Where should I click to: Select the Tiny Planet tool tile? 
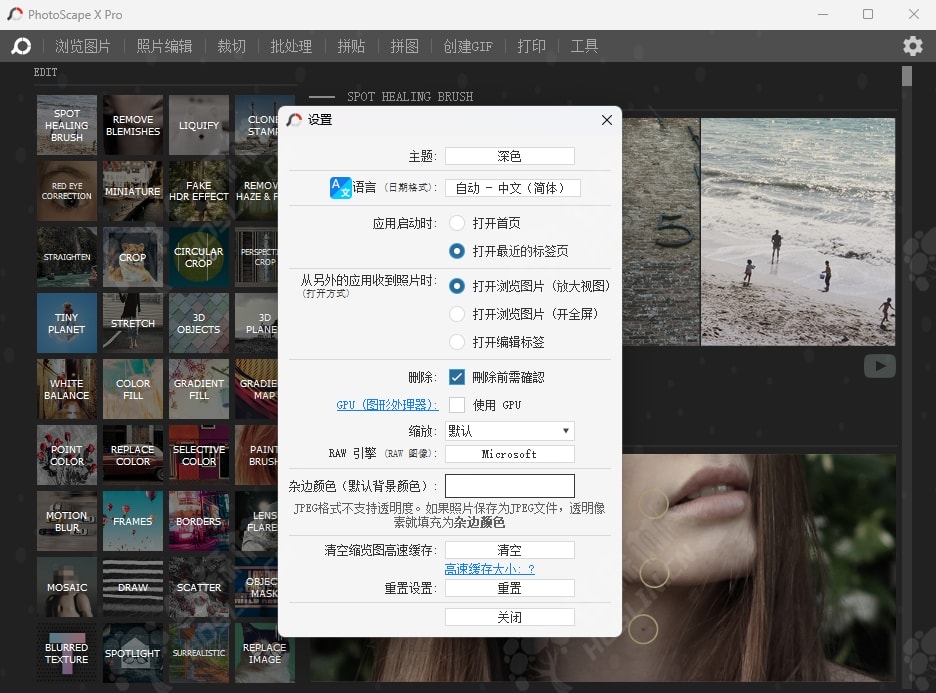[x=67, y=323]
